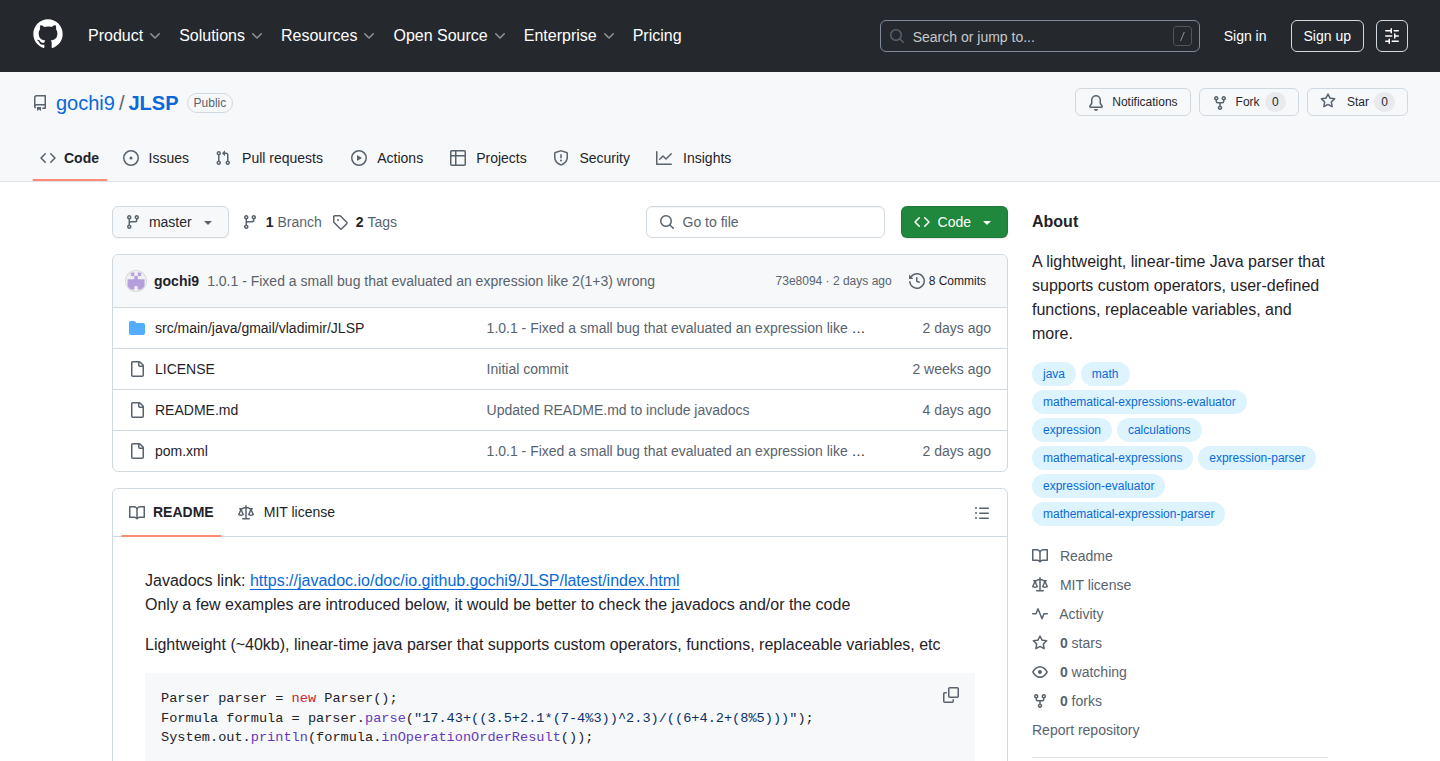The height and width of the screenshot is (761, 1440).
Task: Open the src/main/java/gmail/vladimir/JLSP folder
Action: [x=259, y=328]
